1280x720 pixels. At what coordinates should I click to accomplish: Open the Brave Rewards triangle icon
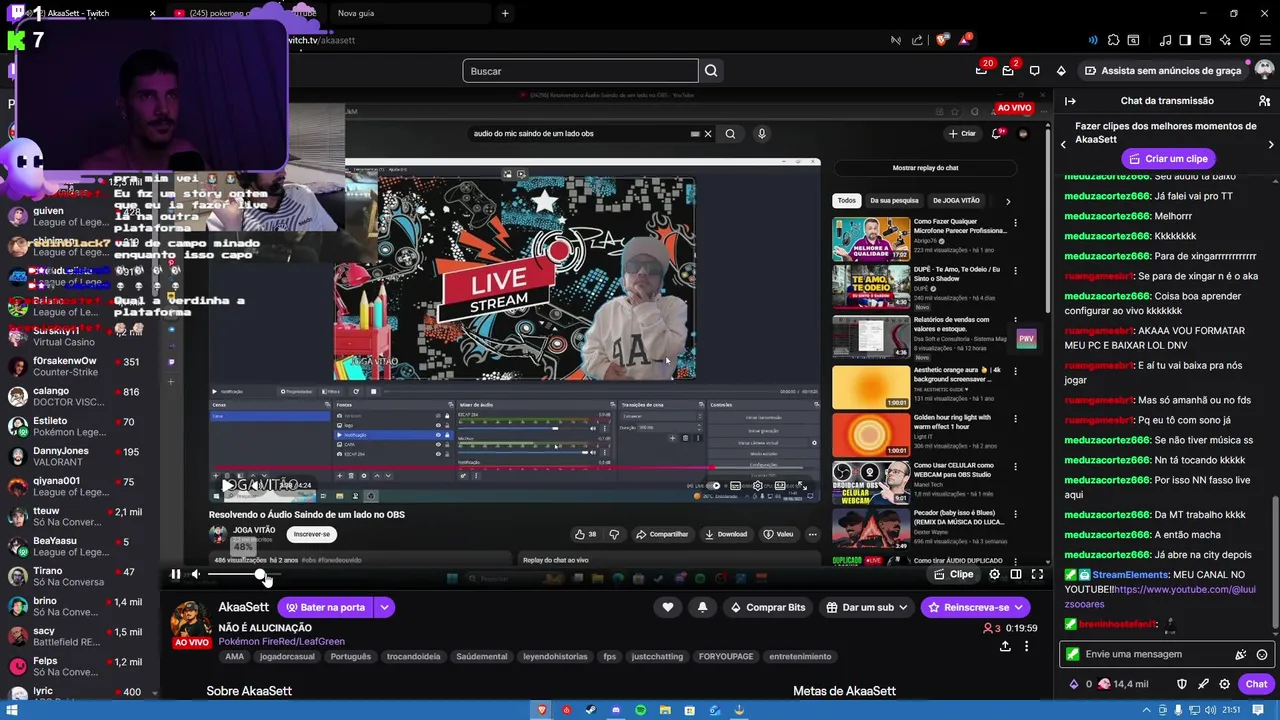coord(966,40)
